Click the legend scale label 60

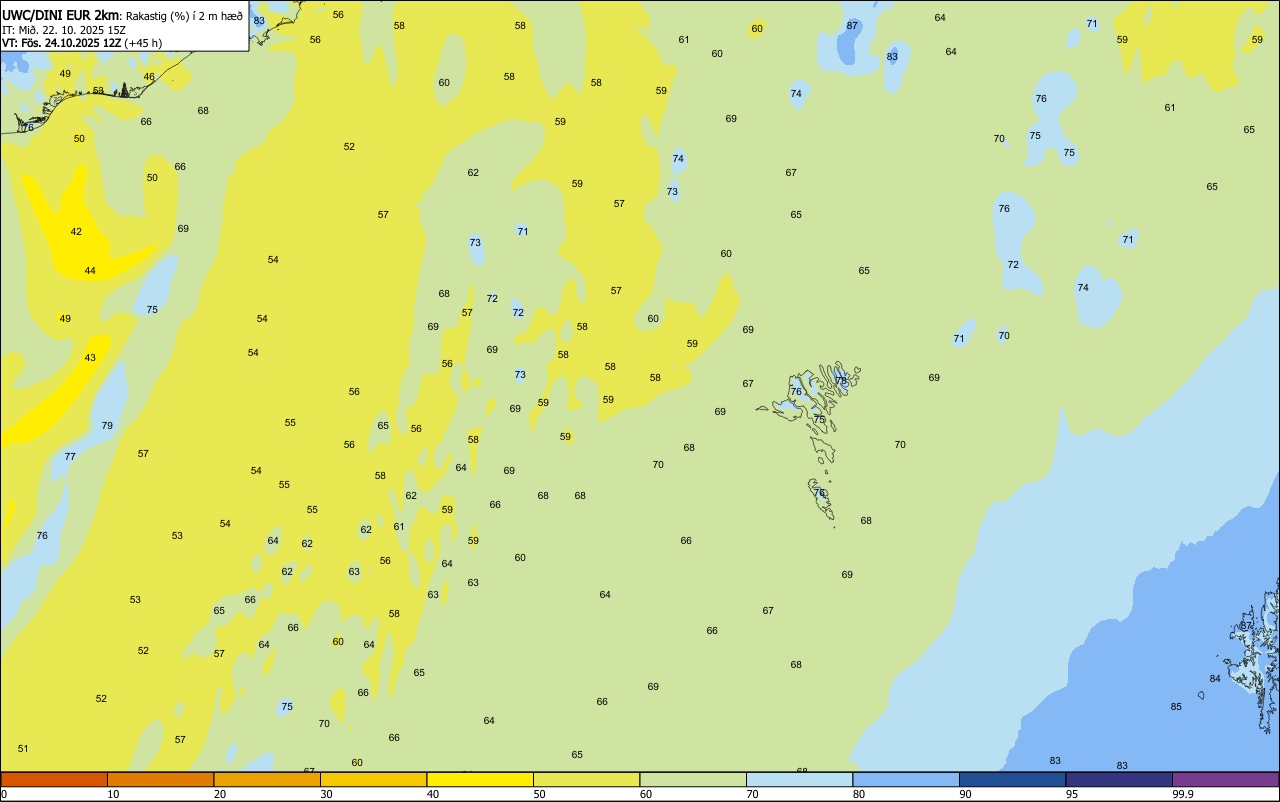[x=646, y=794]
